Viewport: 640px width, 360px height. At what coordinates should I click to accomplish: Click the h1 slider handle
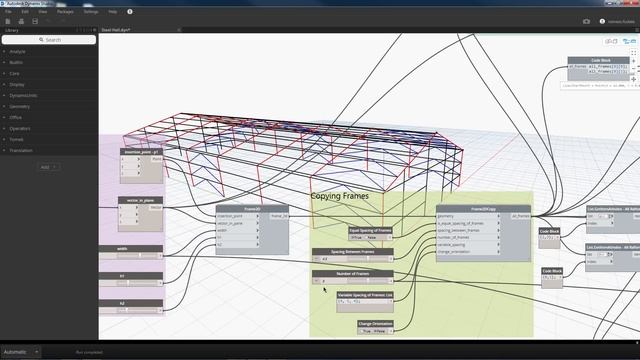128,283
